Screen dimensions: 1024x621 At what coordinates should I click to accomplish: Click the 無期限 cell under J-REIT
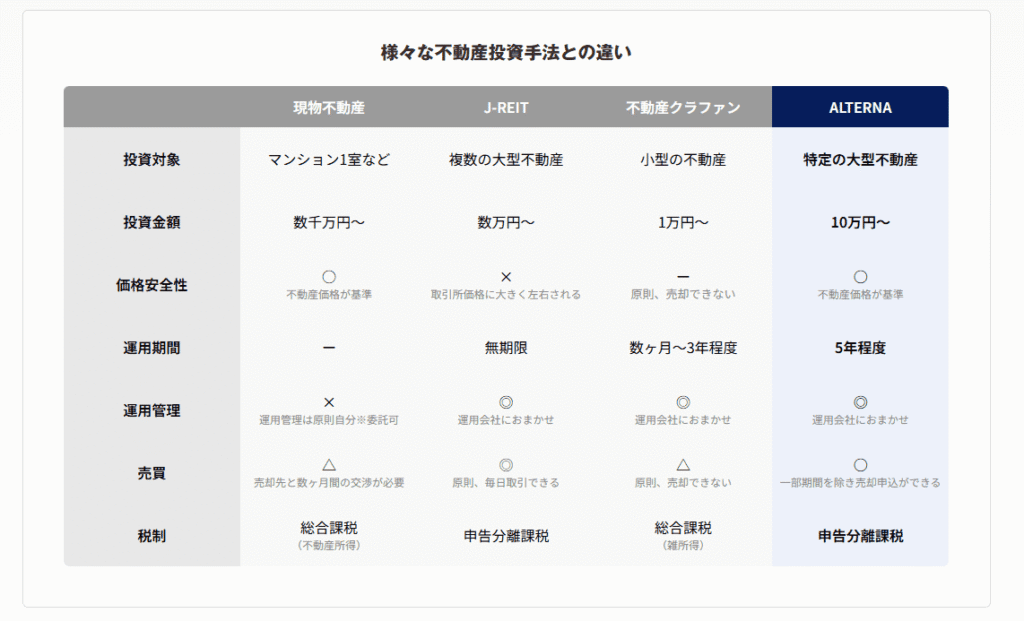pos(506,349)
